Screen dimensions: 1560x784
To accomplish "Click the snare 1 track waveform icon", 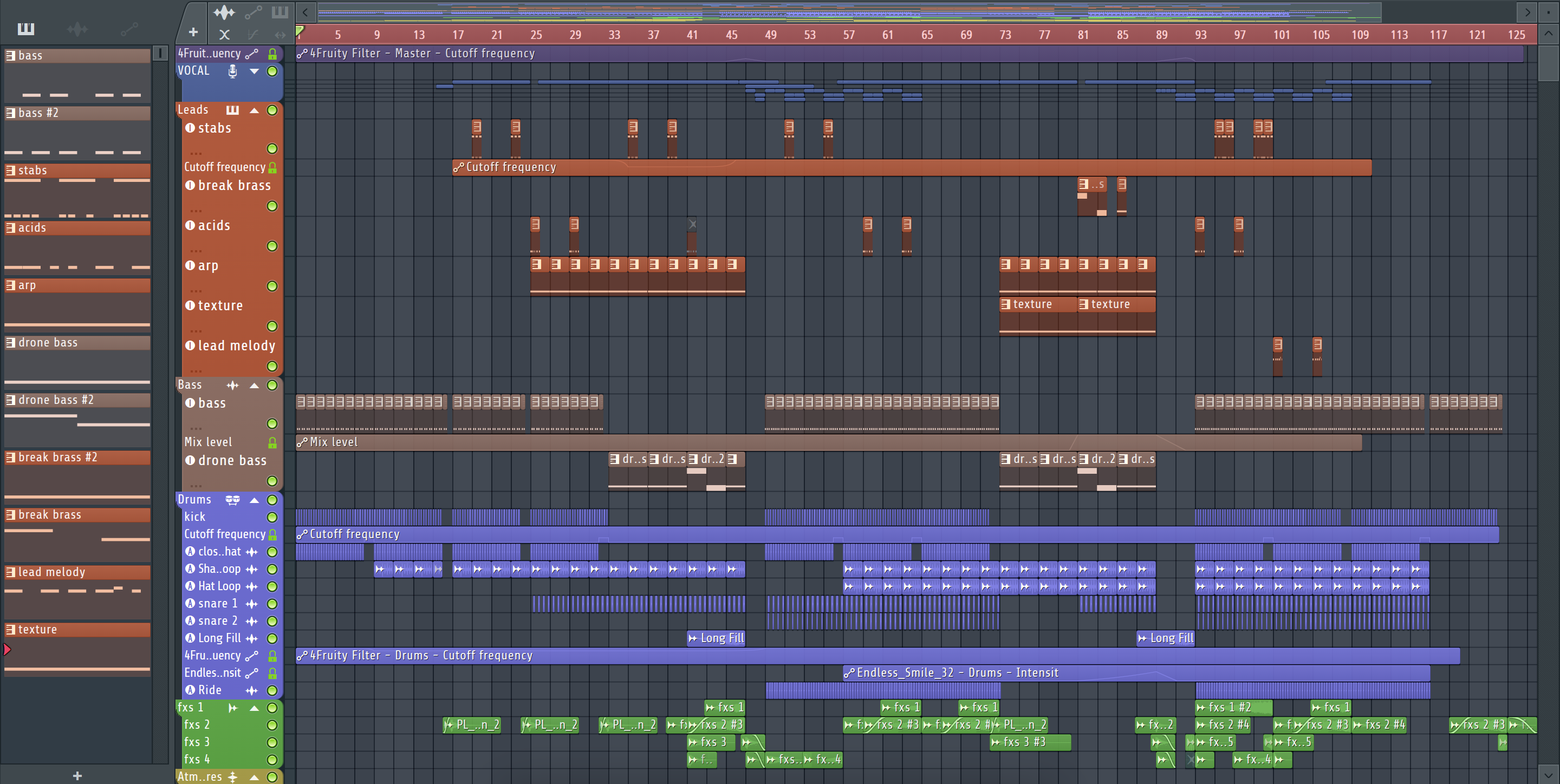I will [252, 604].
